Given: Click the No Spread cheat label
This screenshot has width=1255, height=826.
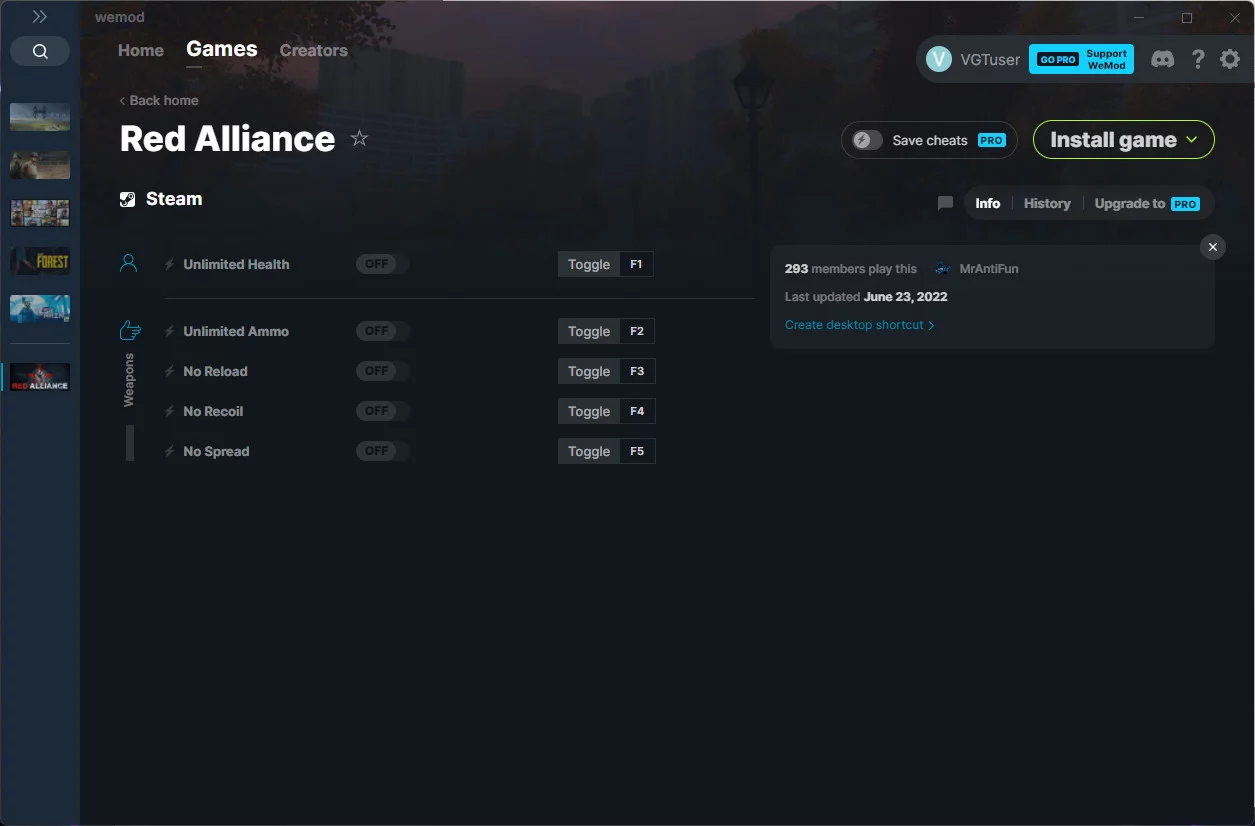Looking at the screenshot, I should click(216, 451).
